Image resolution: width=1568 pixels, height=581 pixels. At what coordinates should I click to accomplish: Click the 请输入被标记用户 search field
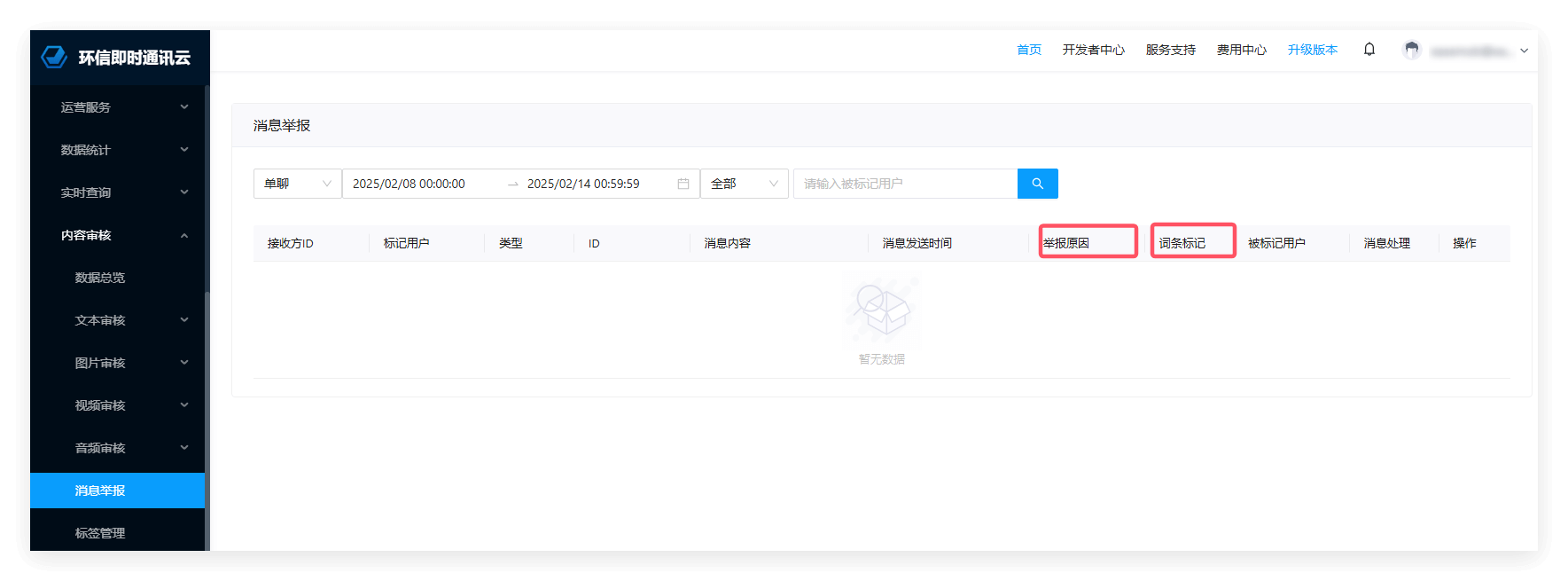click(904, 184)
